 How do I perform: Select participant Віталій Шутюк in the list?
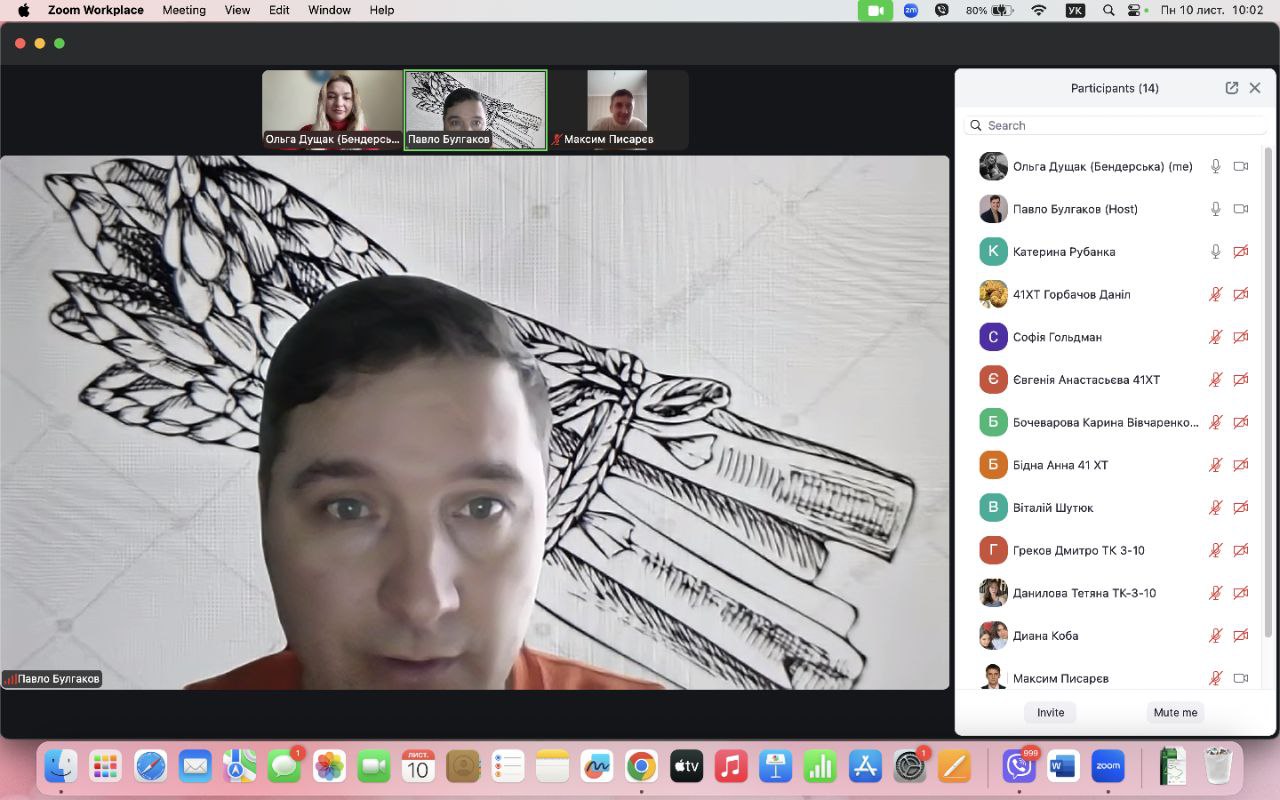(x=1113, y=508)
